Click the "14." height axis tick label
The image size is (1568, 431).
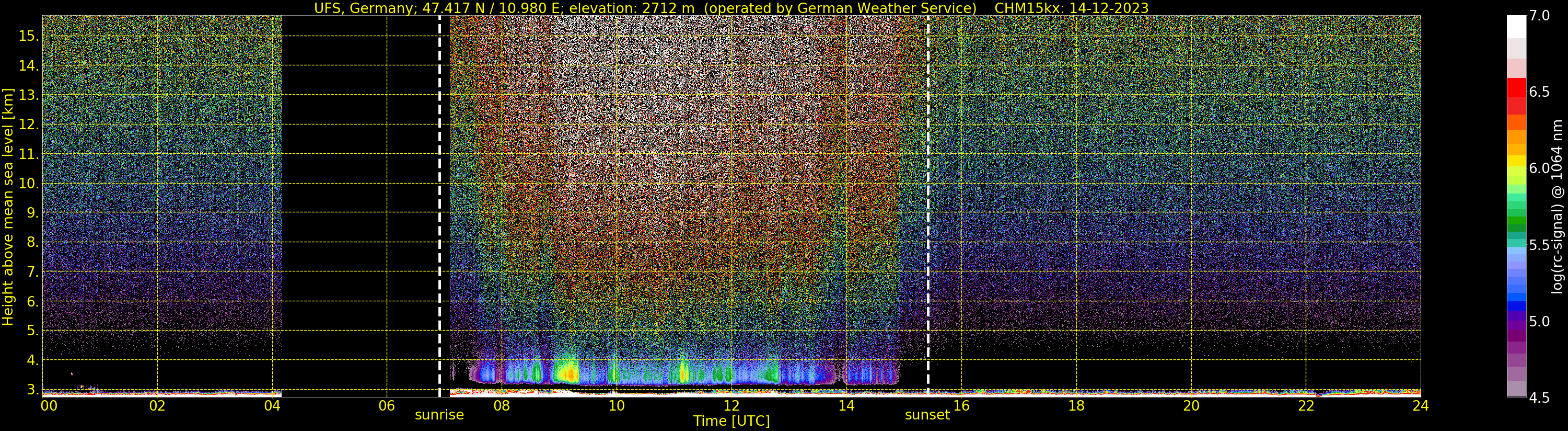point(29,66)
